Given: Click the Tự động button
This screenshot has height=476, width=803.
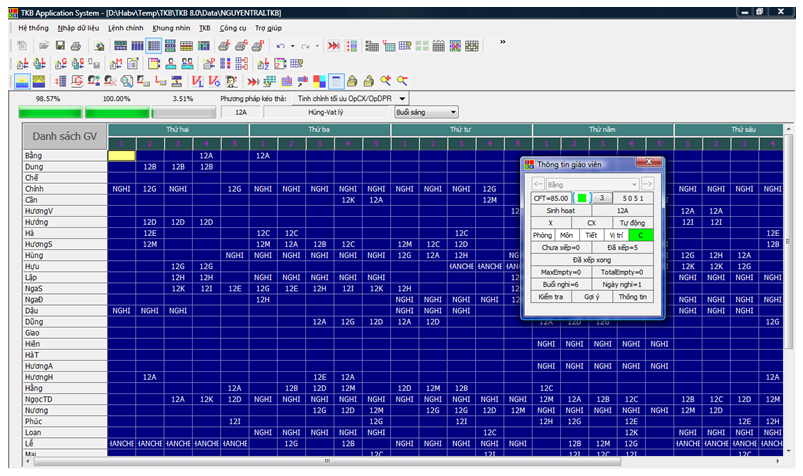Looking at the screenshot, I should [632, 223].
